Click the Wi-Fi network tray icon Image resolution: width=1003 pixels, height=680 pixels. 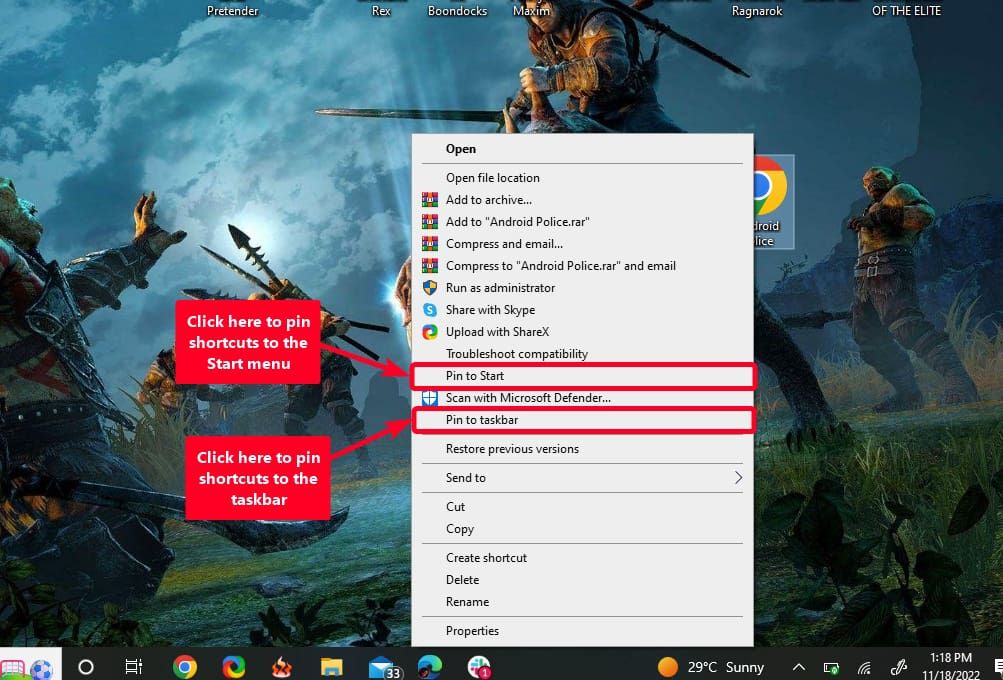coord(864,667)
